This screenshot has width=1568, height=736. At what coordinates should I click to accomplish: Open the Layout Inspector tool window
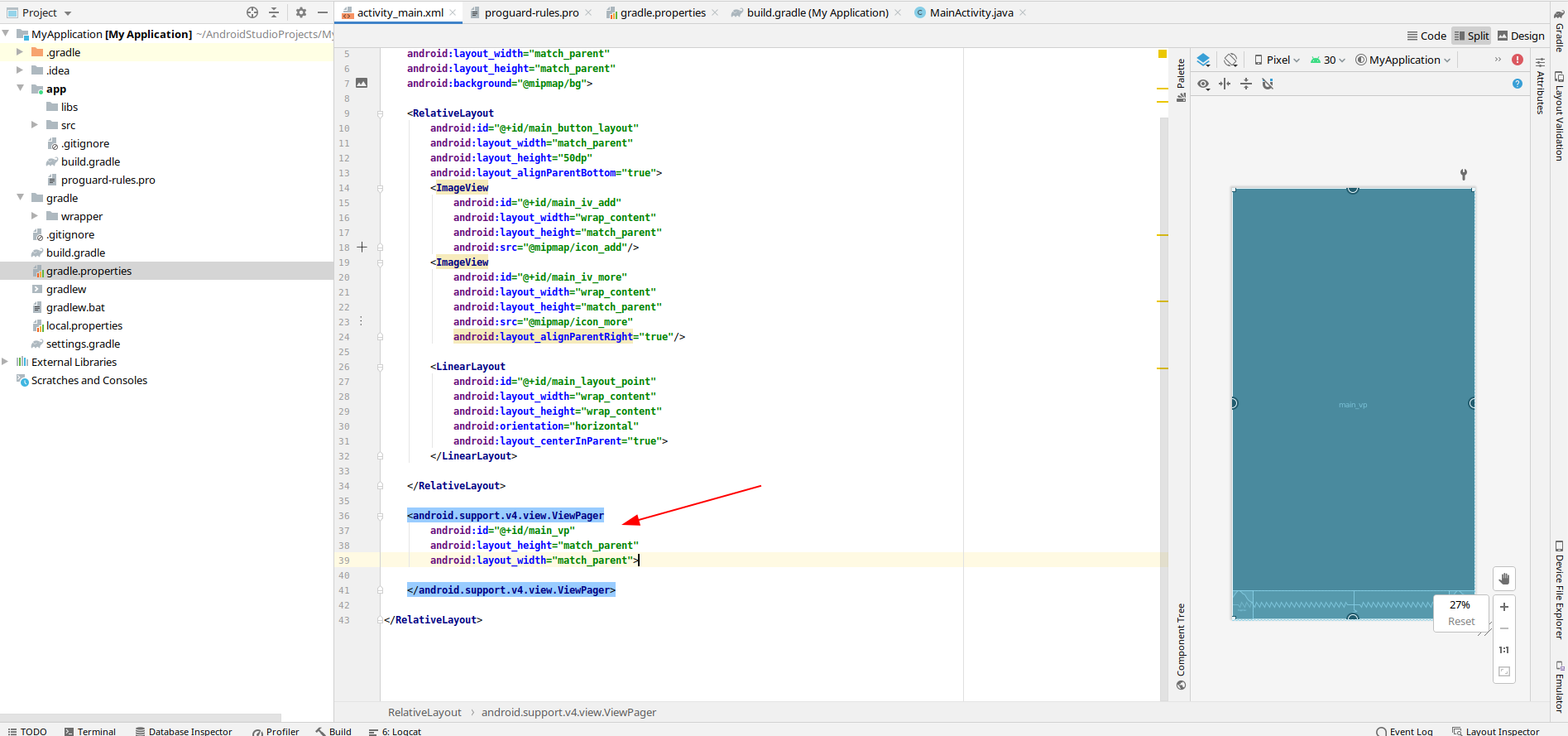(x=1495, y=731)
